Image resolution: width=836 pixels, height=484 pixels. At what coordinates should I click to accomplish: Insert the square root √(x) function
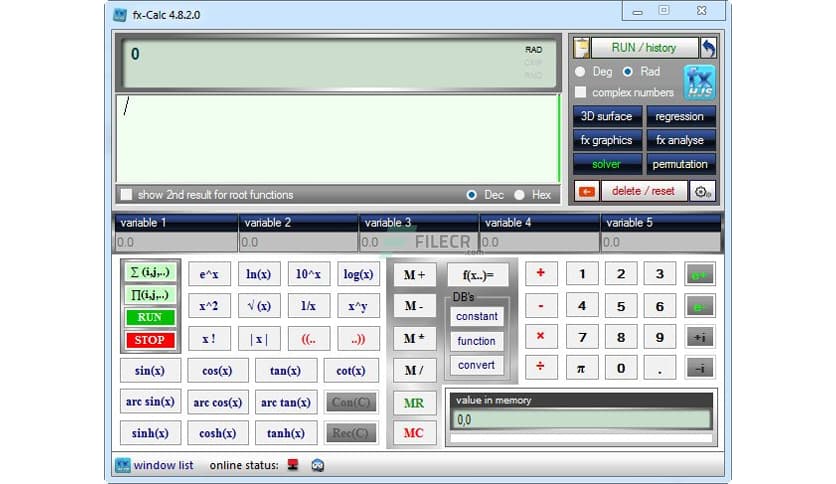pyautogui.click(x=259, y=306)
